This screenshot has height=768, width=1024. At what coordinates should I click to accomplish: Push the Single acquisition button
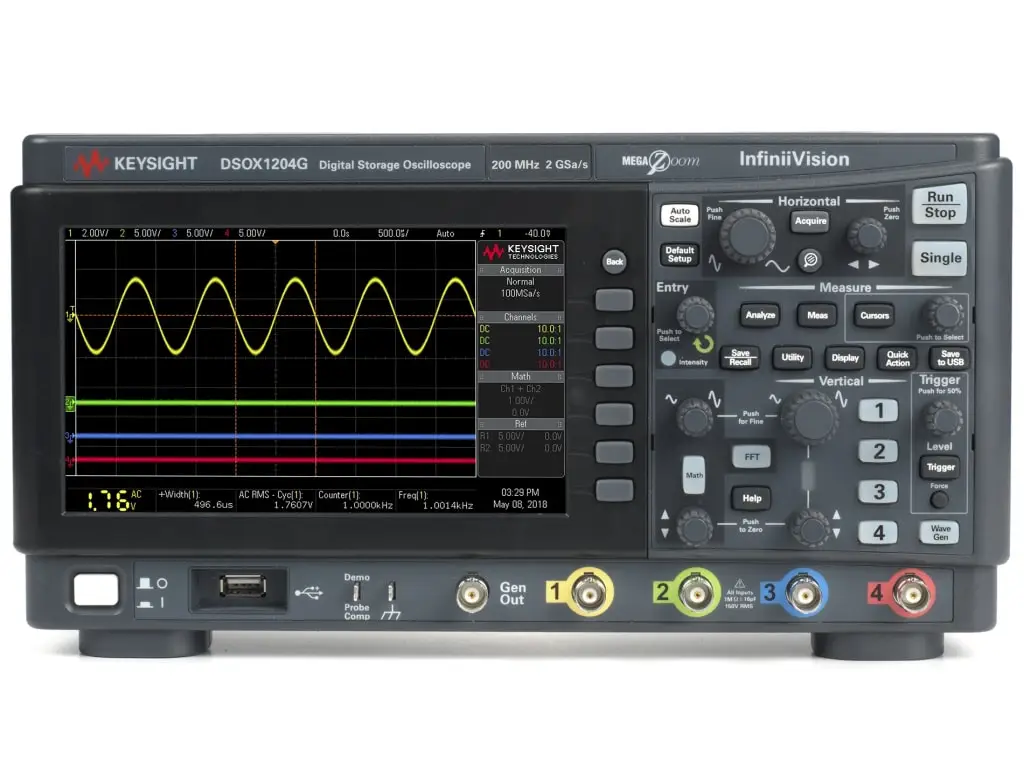point(940,257)
